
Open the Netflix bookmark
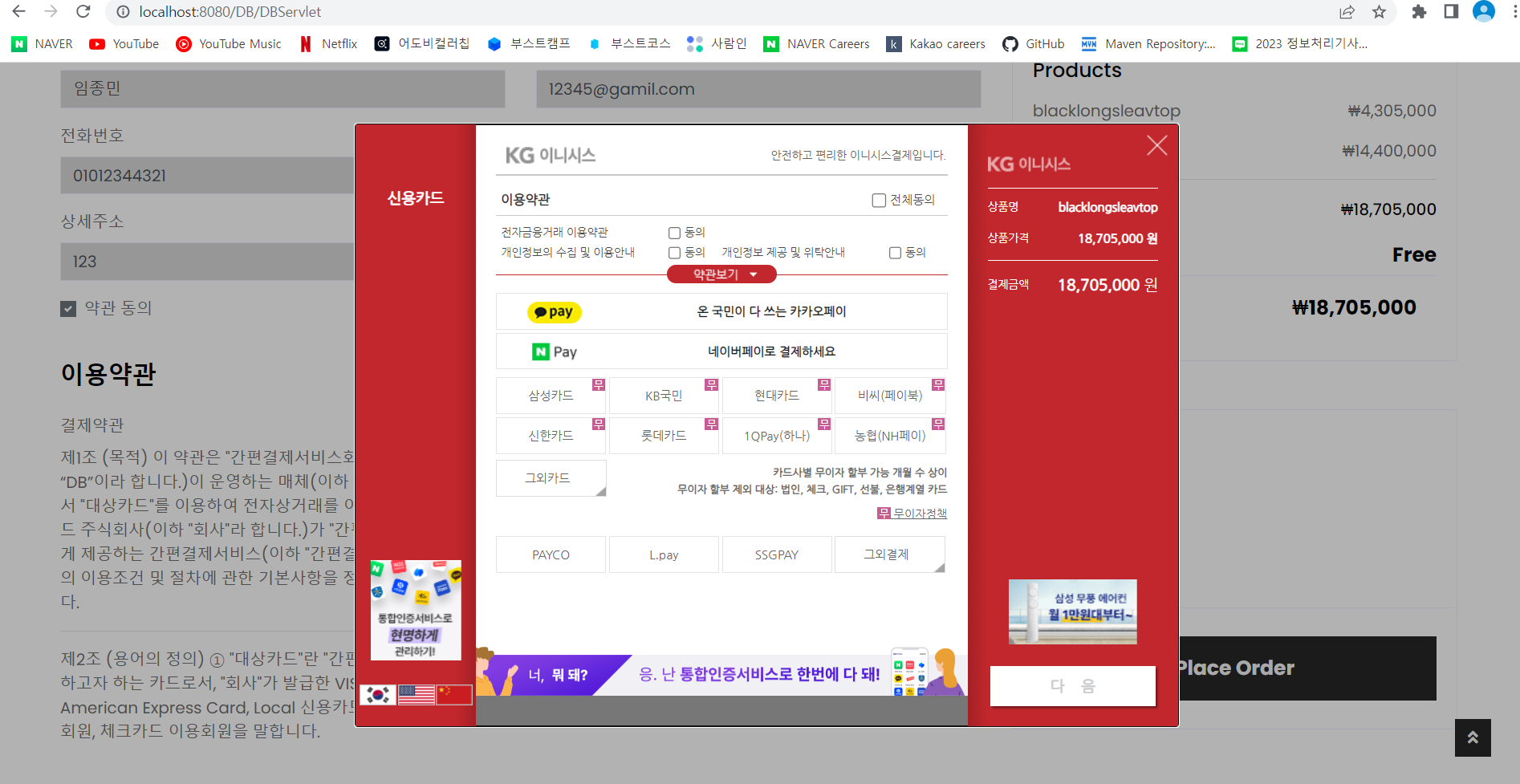coord(328,44)
